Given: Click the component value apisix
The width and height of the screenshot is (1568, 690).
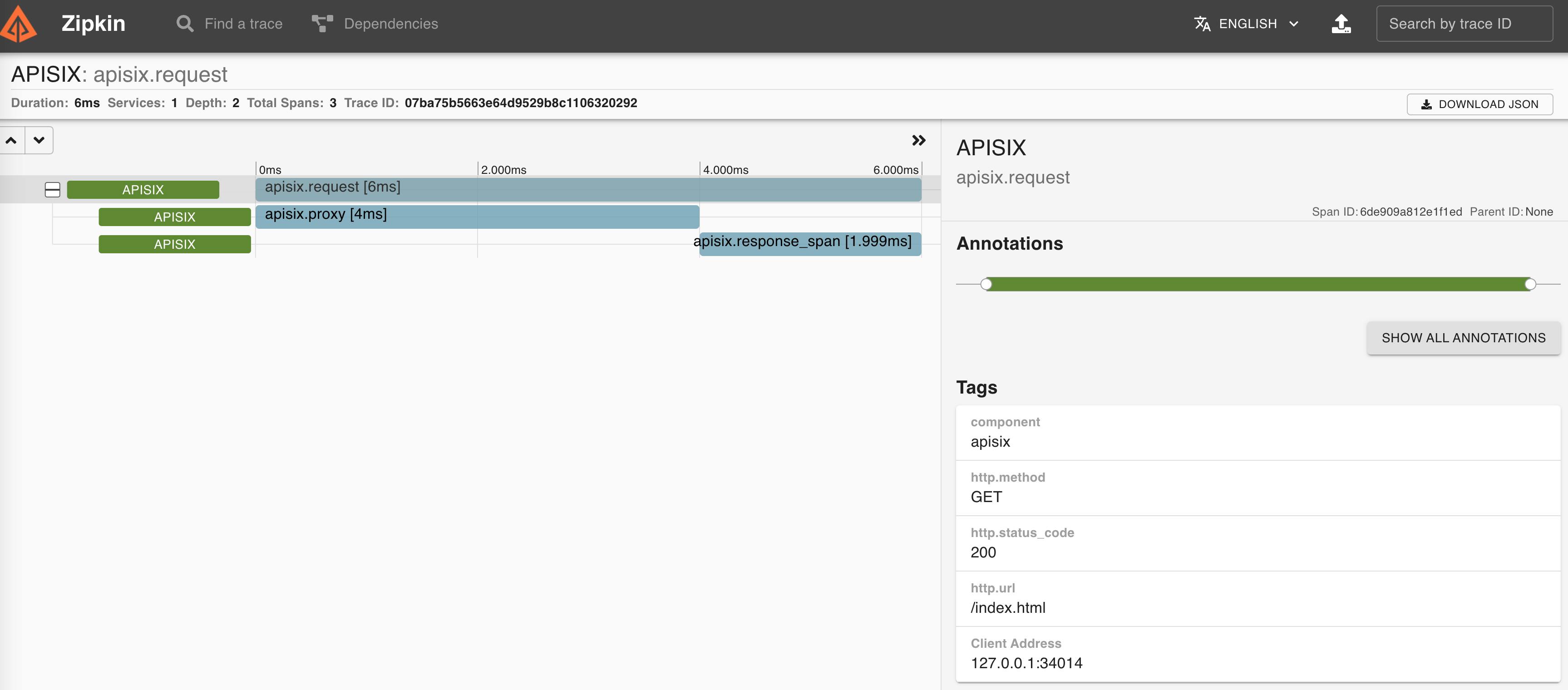Looking at the screenshot, I should click(x=991, y=441).
